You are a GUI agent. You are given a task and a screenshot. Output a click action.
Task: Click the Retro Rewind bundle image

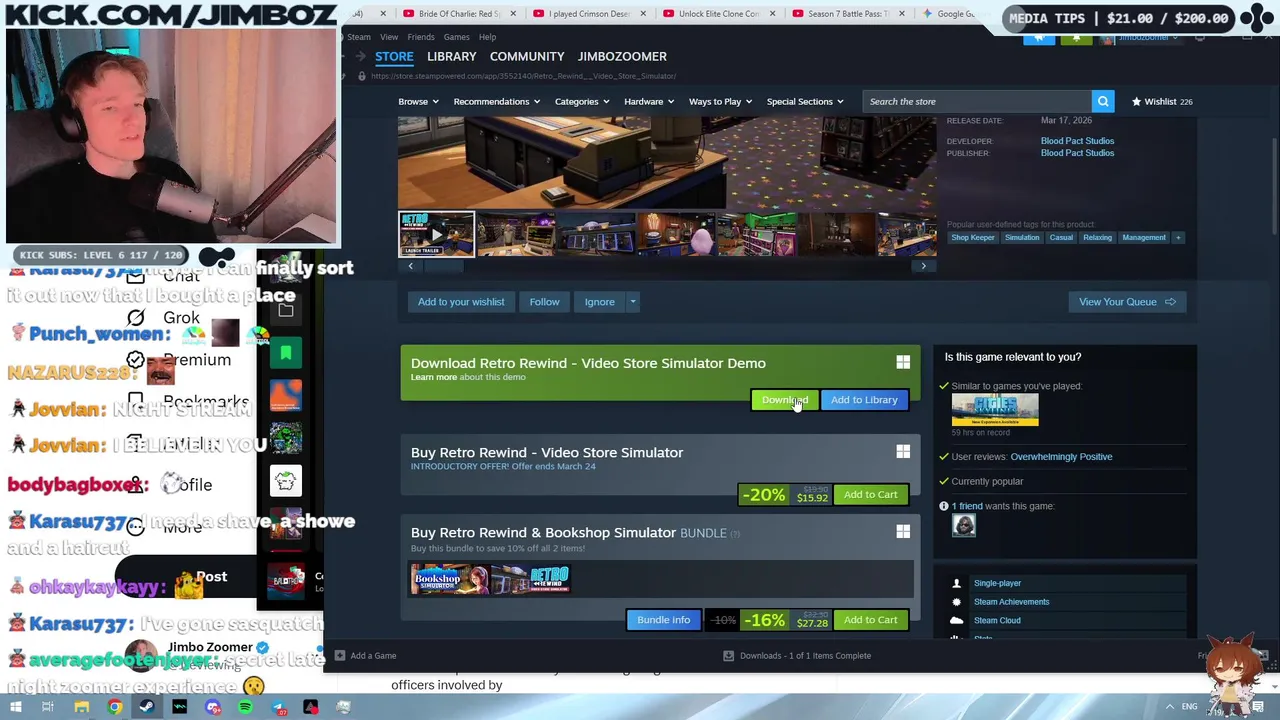[531, 579]
